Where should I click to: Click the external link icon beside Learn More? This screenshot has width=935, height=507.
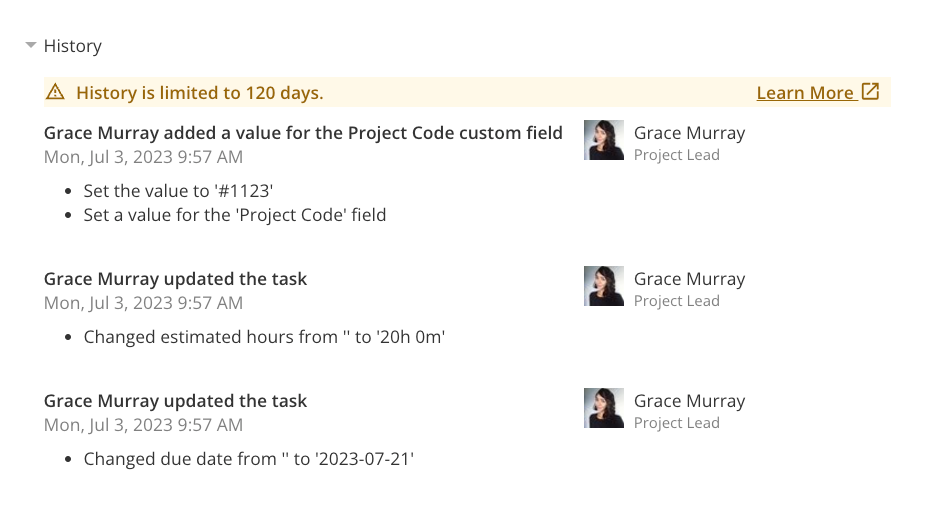(x=871, y=91)
